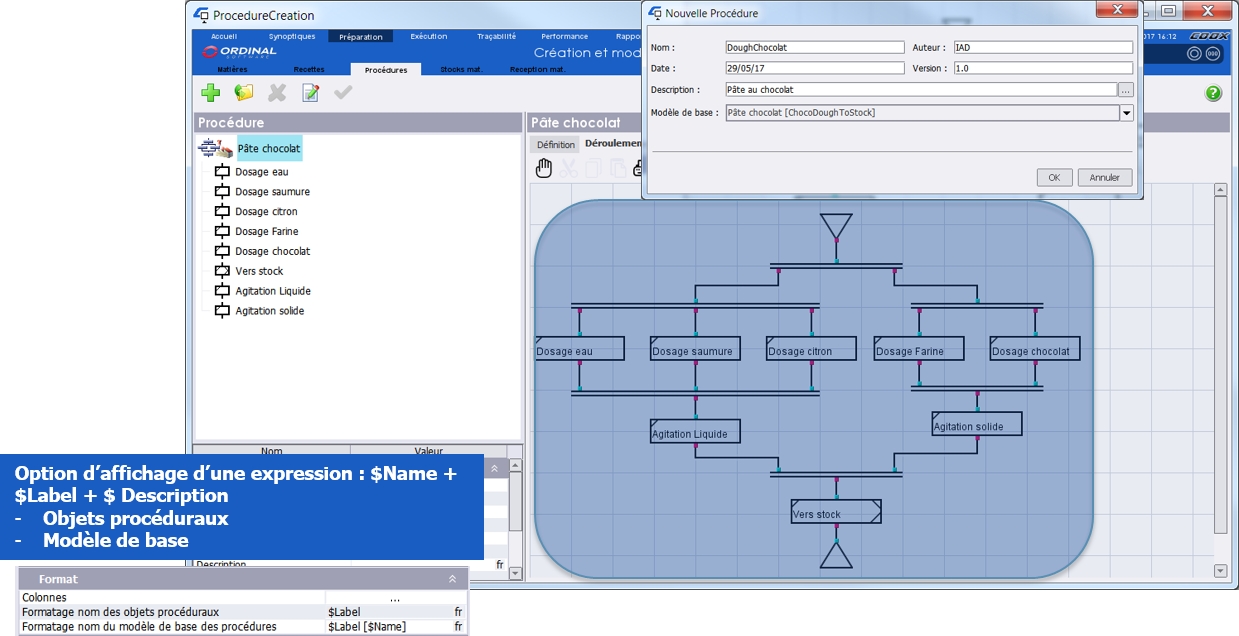This screenshot has width=1239, height=636.
Task: Open the Performance menu
Action: [x=565, y=37]
